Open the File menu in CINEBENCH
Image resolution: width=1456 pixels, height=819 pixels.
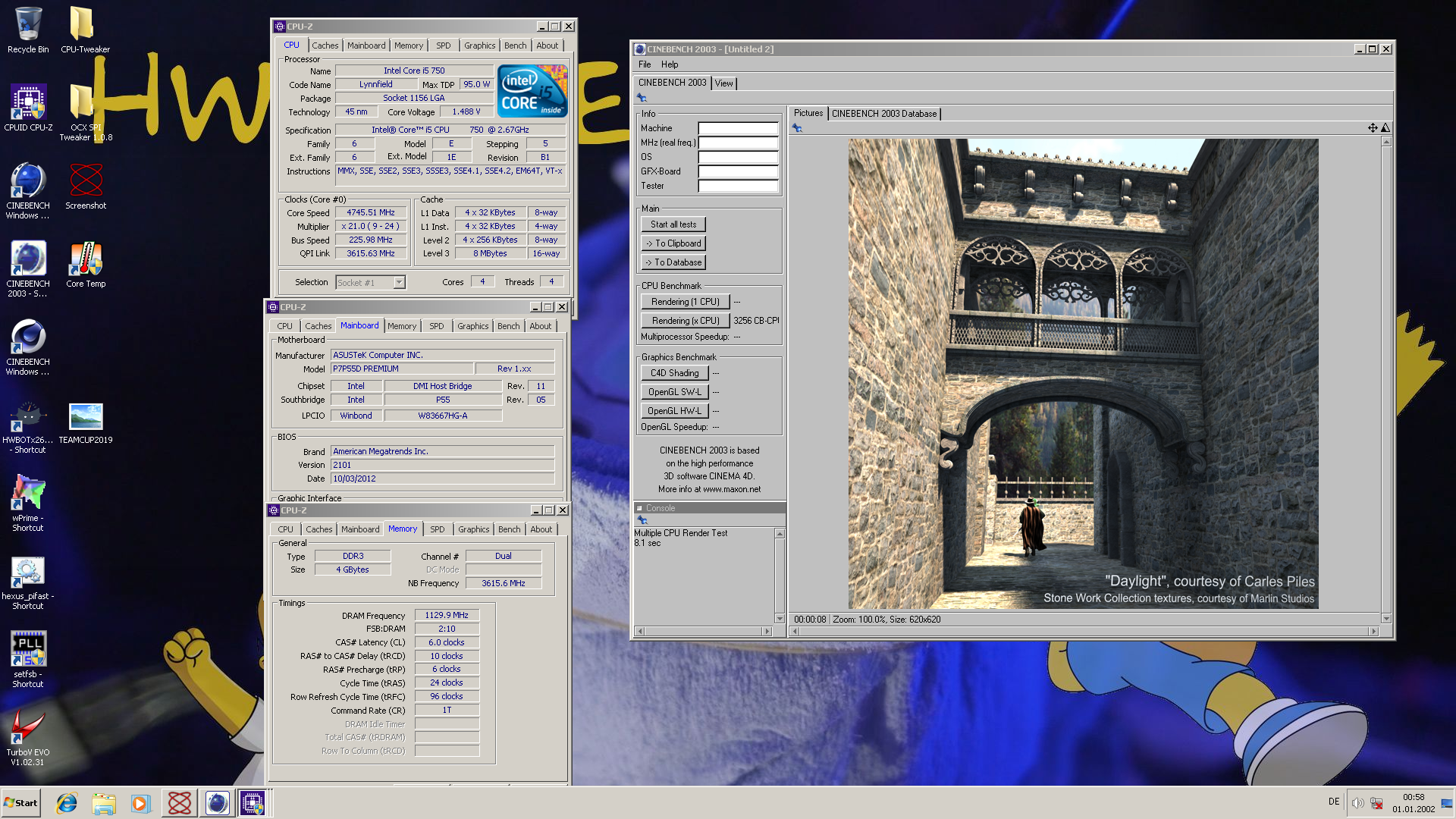tap(645, 64)
